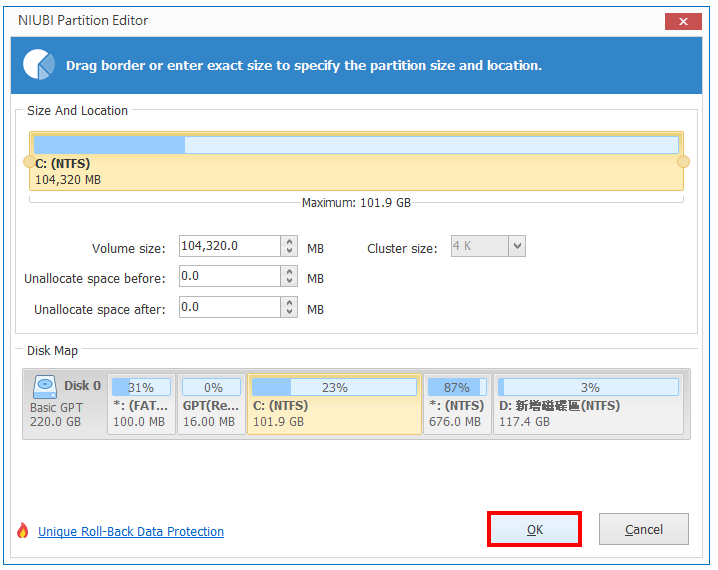Screen dimensions: 718x570
Task: Select the 676.0 MB NTFS partition block
Action: (457, 404)
